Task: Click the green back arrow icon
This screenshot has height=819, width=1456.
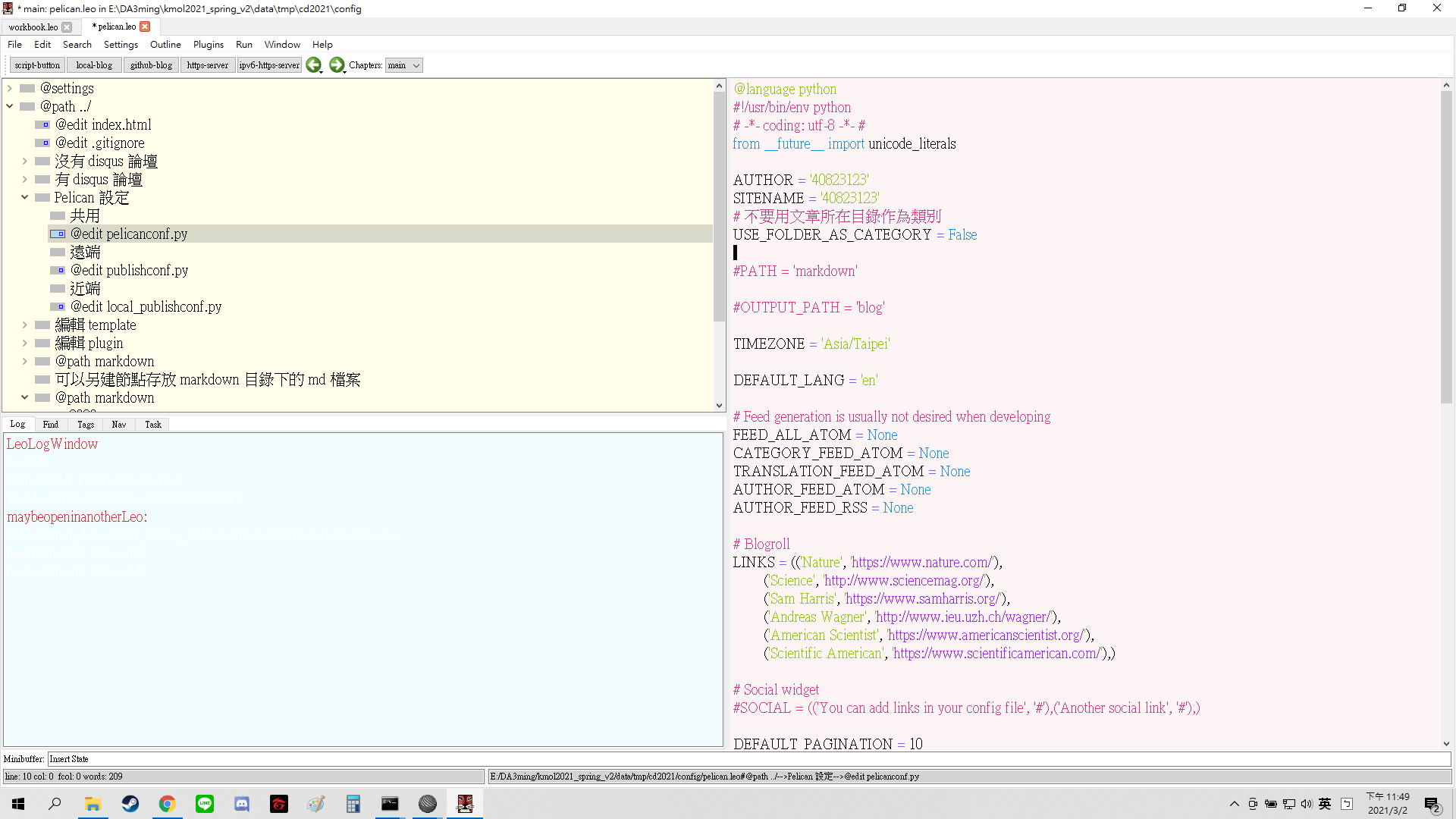Action: coord(313,65)
